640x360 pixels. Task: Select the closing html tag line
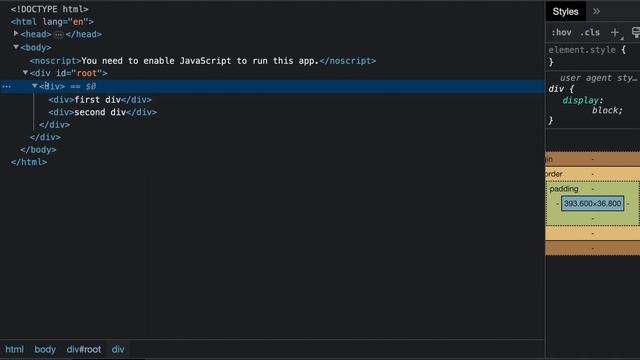coord(29,162)
